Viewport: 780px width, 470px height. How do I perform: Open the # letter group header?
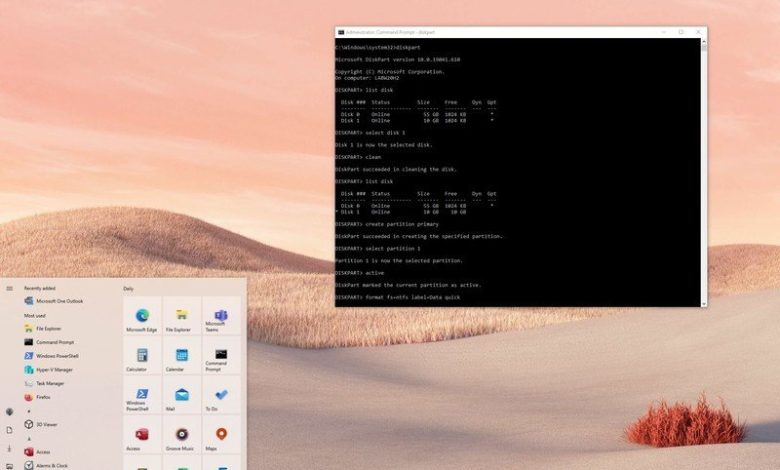[x=28, y=411]
